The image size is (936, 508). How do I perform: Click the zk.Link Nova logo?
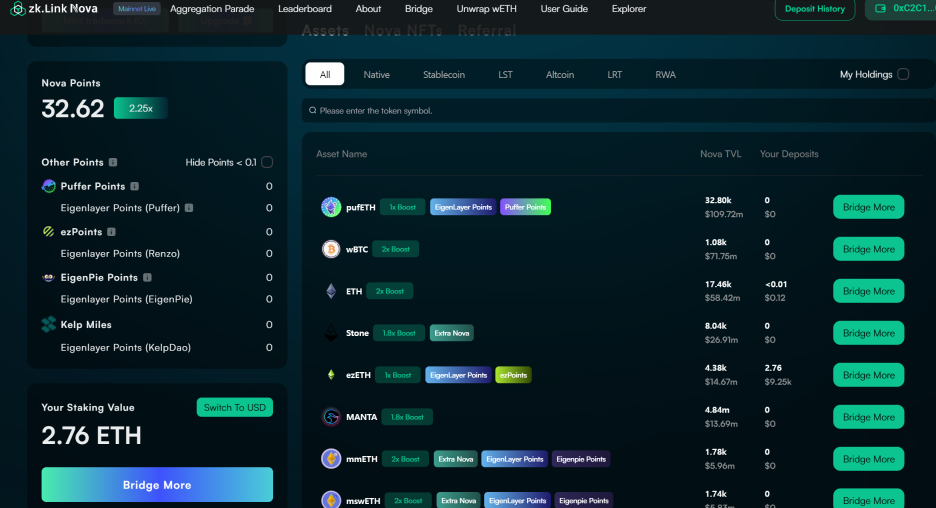pos(54,8)
